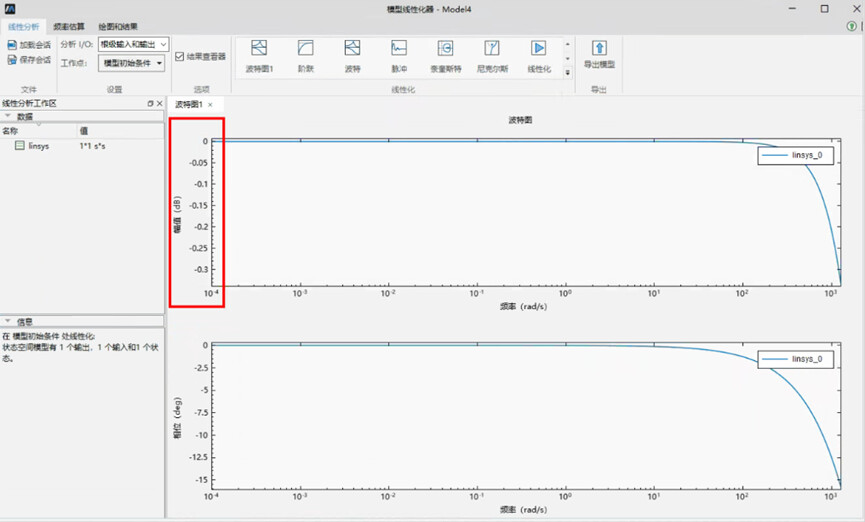Click the green help icon at top right
This screenshot has height=522, width=865.
852,26
